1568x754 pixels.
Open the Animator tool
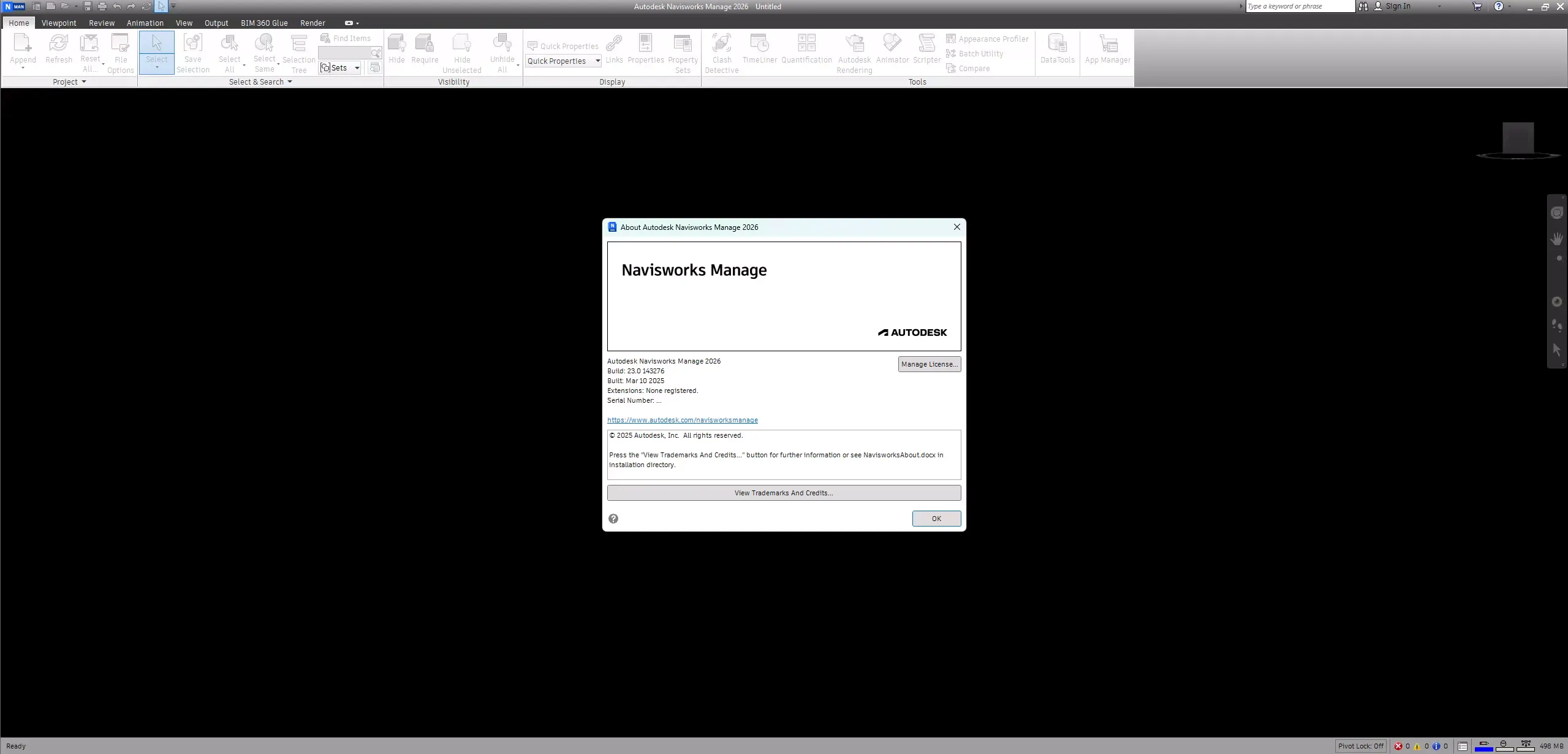892,52
